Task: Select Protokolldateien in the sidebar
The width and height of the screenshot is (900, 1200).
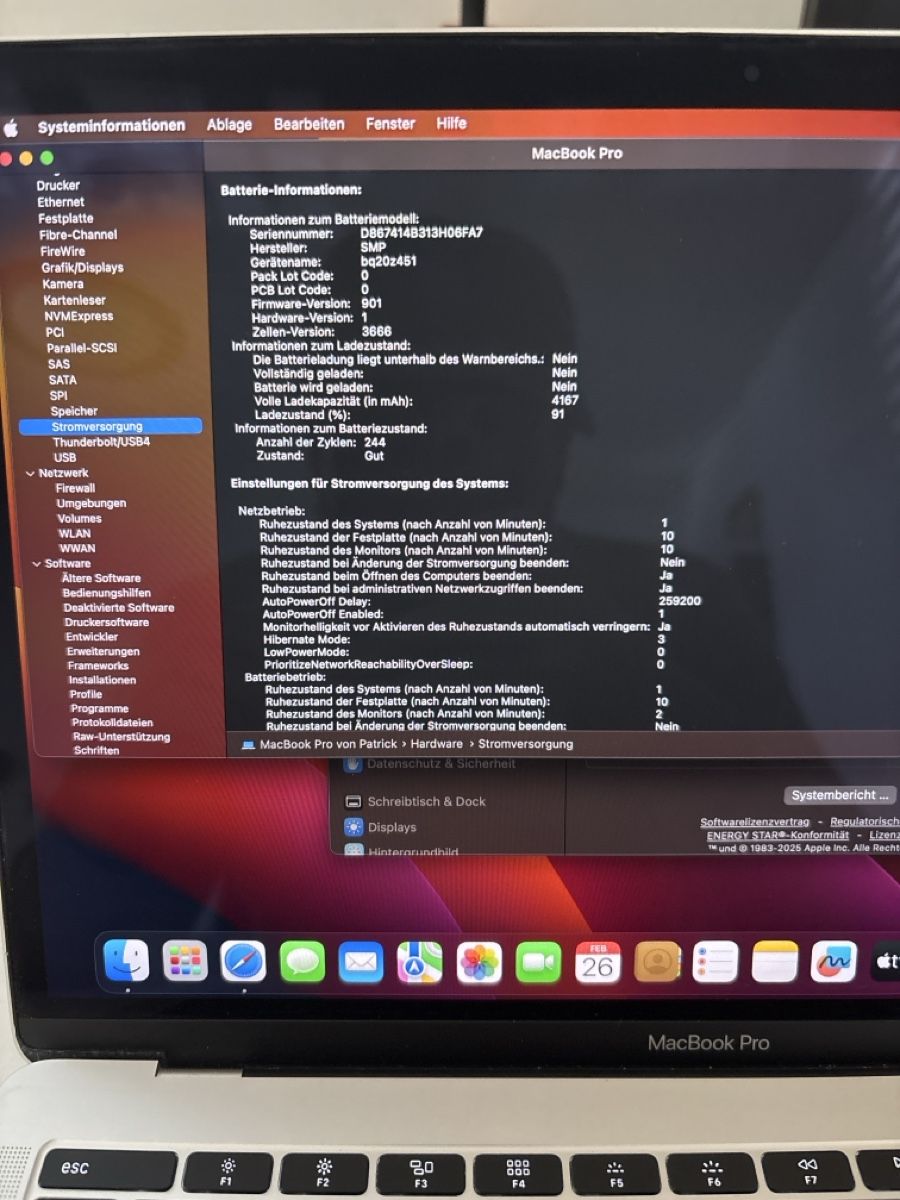Action: 113,722
